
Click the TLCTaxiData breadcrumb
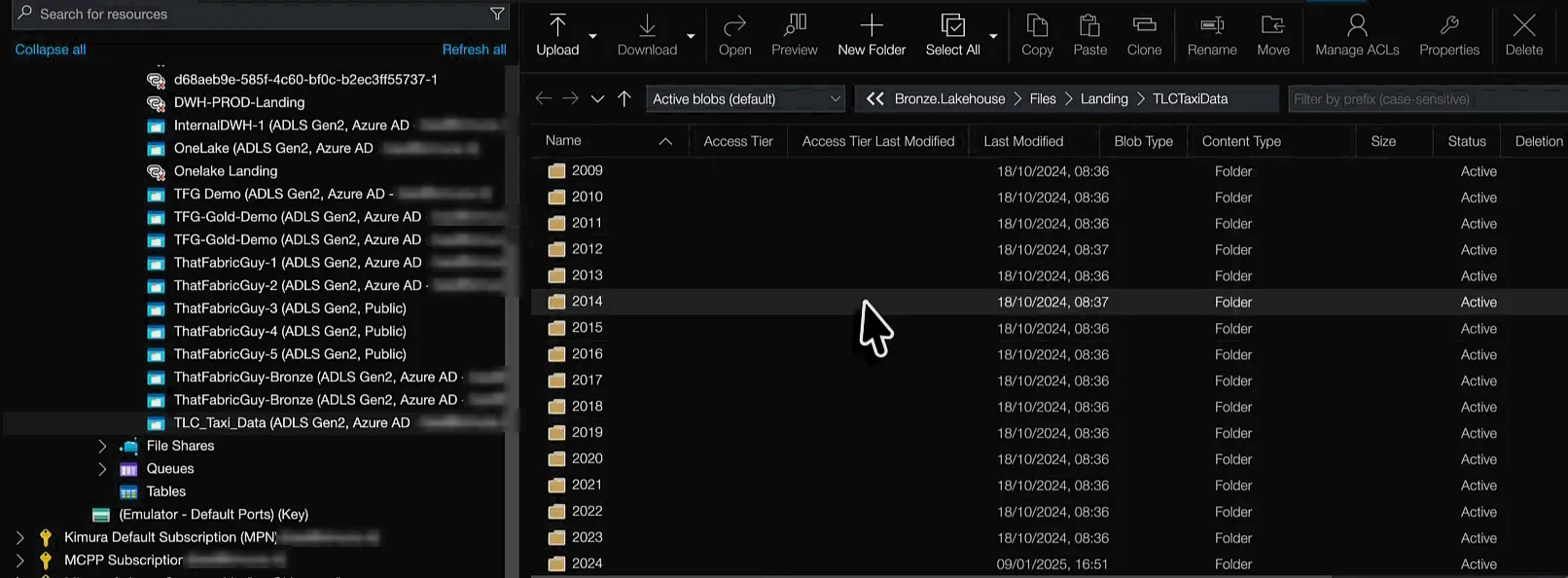tap(1190, 98)
